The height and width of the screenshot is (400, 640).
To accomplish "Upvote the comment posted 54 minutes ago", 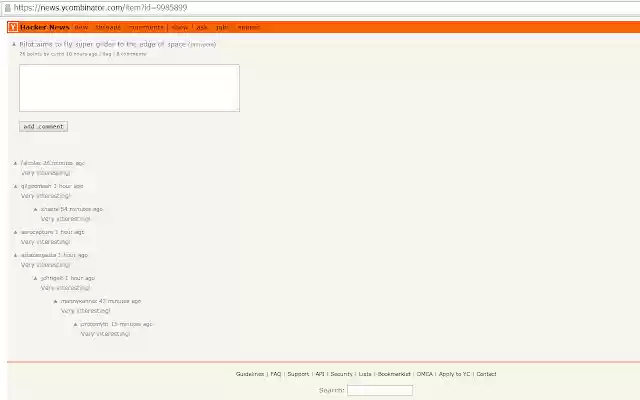I will point(36,209).
